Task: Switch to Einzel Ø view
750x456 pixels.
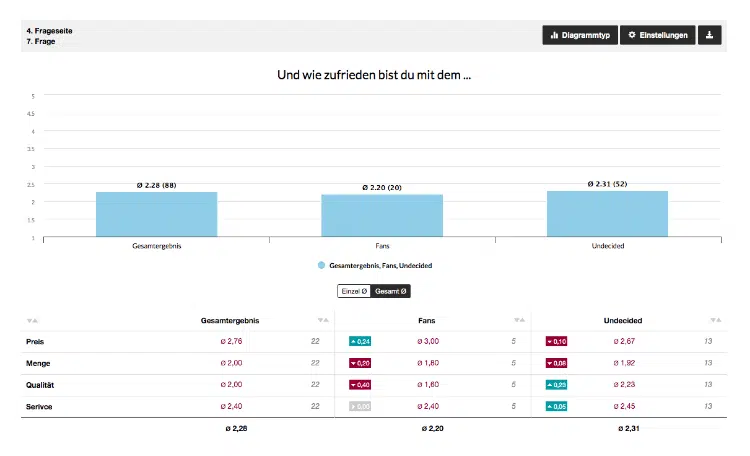Action: point(354,291)
